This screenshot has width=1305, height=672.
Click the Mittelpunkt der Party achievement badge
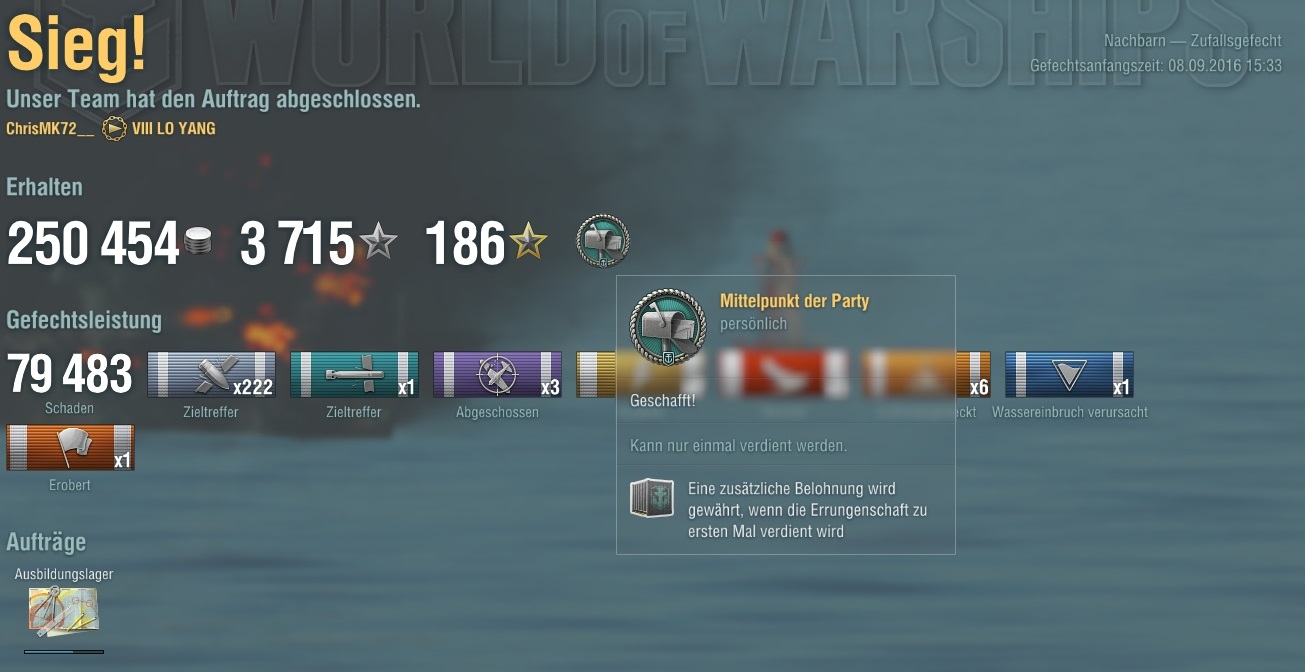pos(603,241)
